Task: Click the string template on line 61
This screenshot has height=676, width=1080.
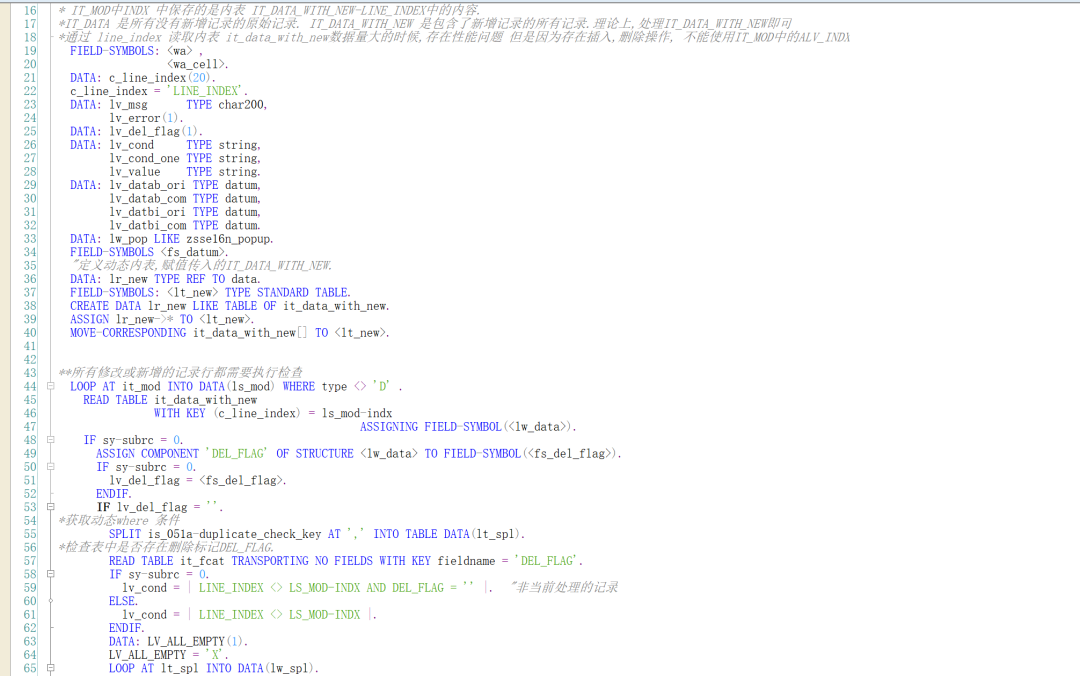Action: tap(280, 615)
